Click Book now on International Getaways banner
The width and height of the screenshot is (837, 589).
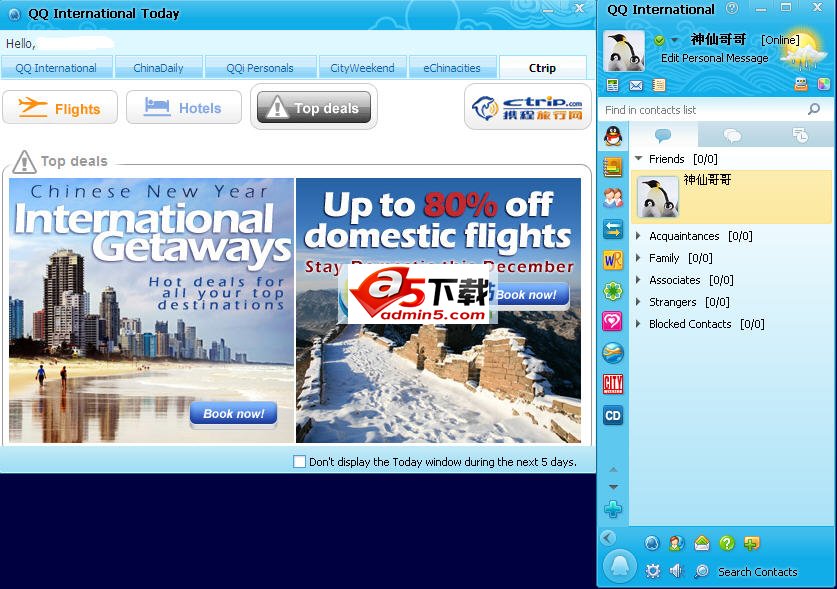(233, 413)
